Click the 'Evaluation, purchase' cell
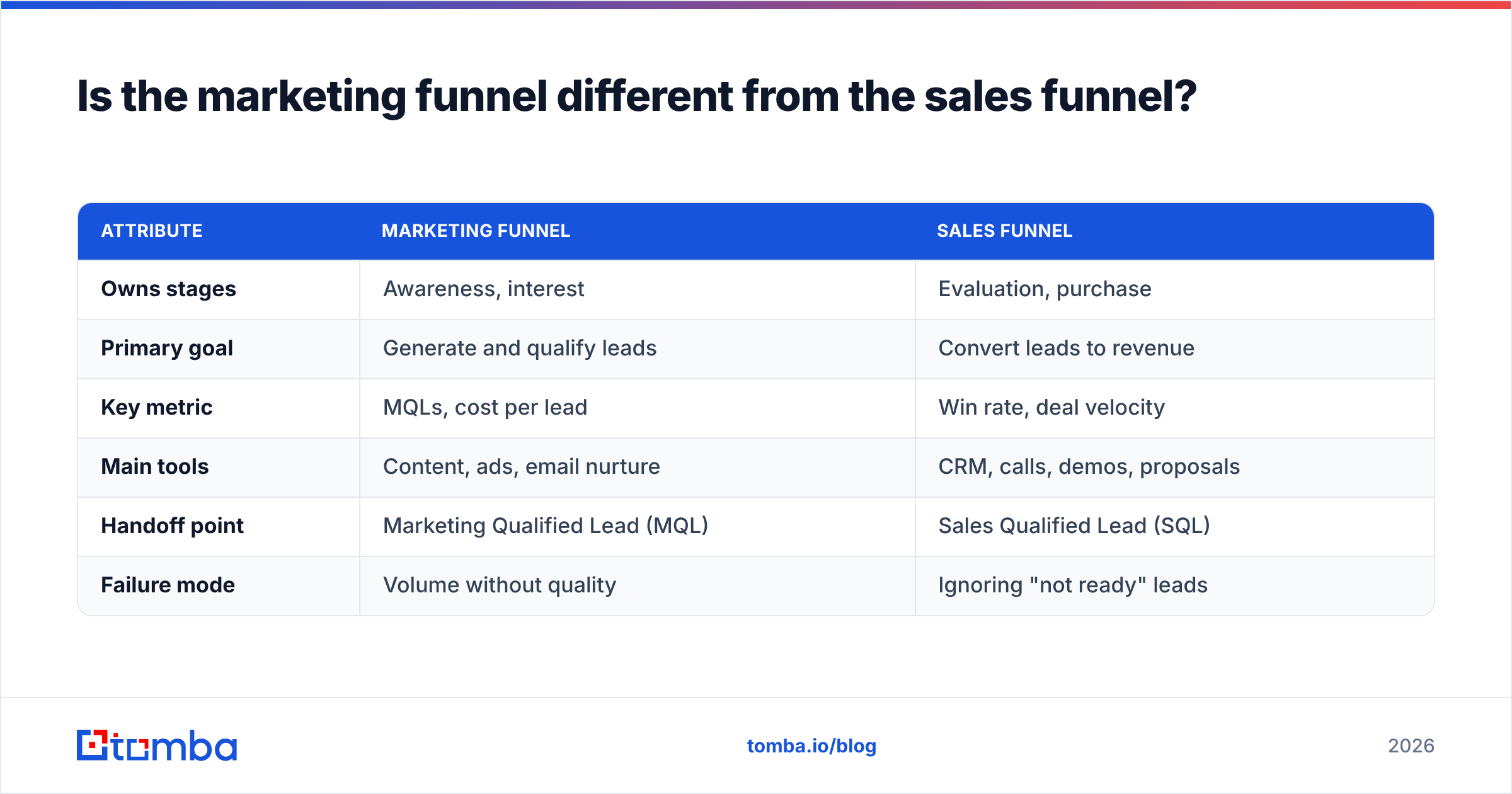1512x794 pixels. 1174,289
